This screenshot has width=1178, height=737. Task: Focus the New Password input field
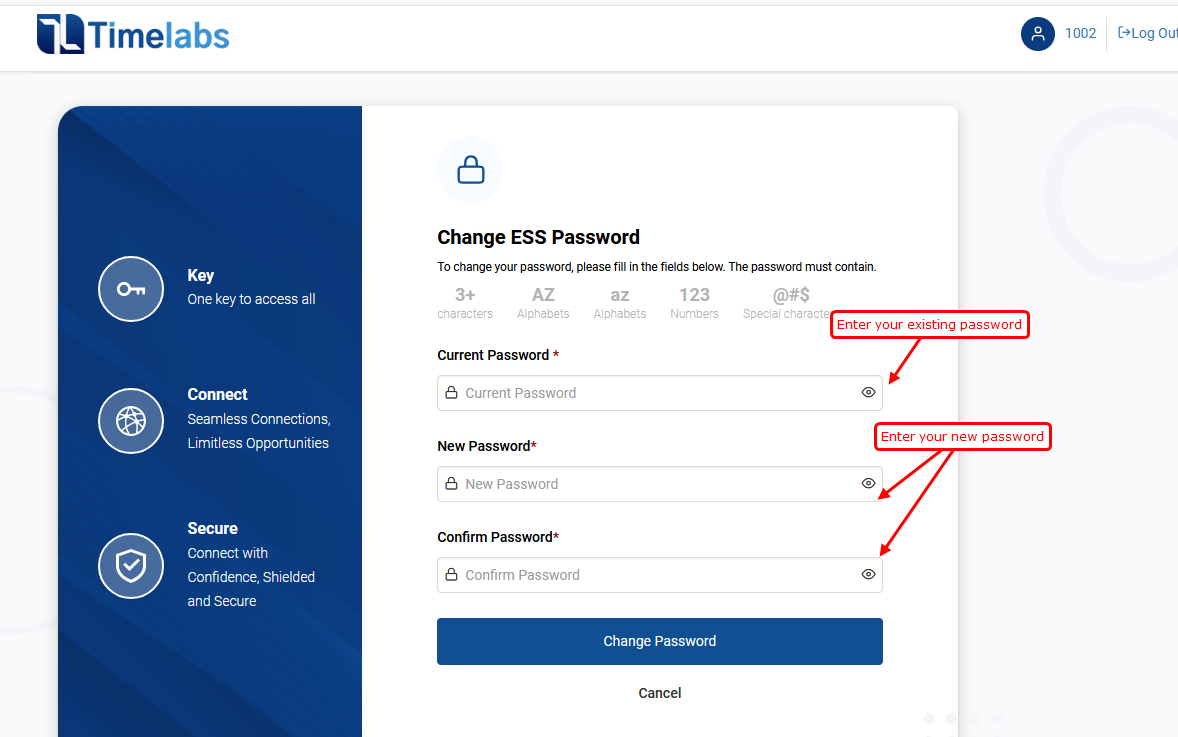(x=660, y=484)
